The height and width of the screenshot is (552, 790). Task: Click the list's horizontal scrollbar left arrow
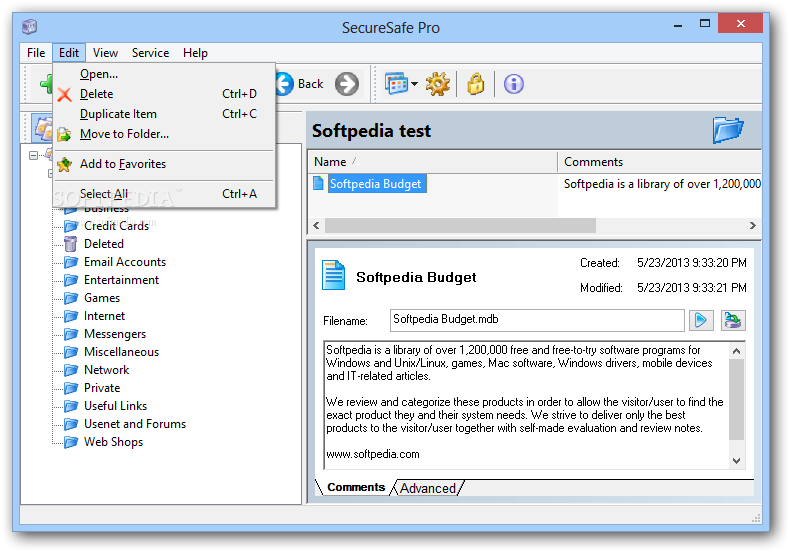point(316,226)
